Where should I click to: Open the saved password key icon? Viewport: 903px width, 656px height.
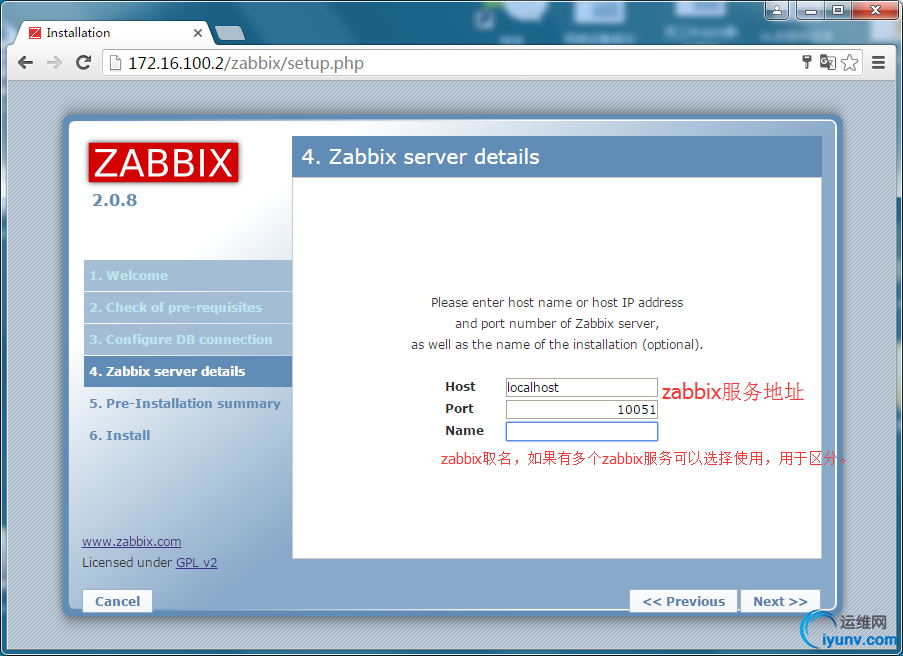click(x=807, y=62)
